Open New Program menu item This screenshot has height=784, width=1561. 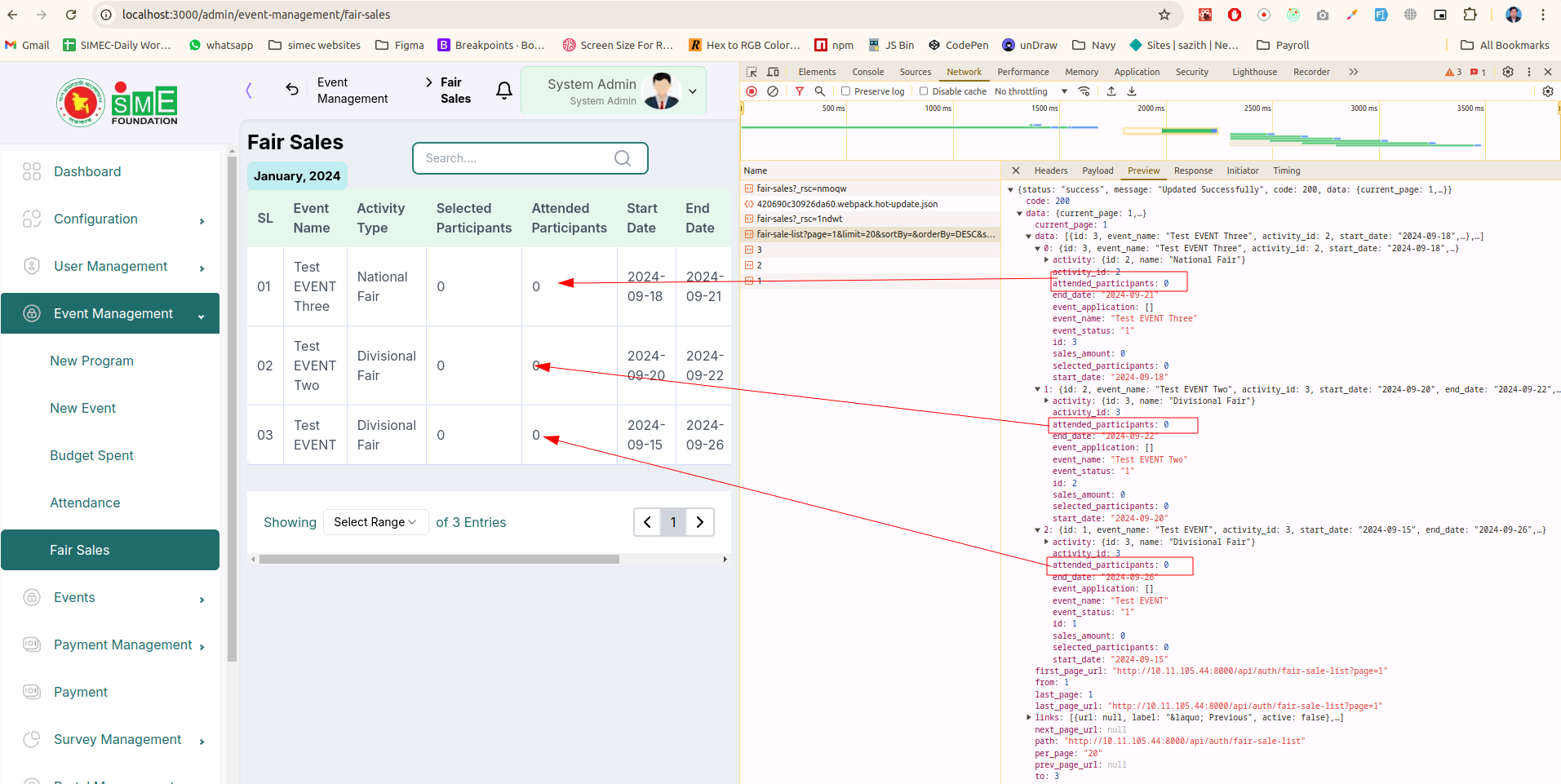pyautogui.click(x=91, y=361)
